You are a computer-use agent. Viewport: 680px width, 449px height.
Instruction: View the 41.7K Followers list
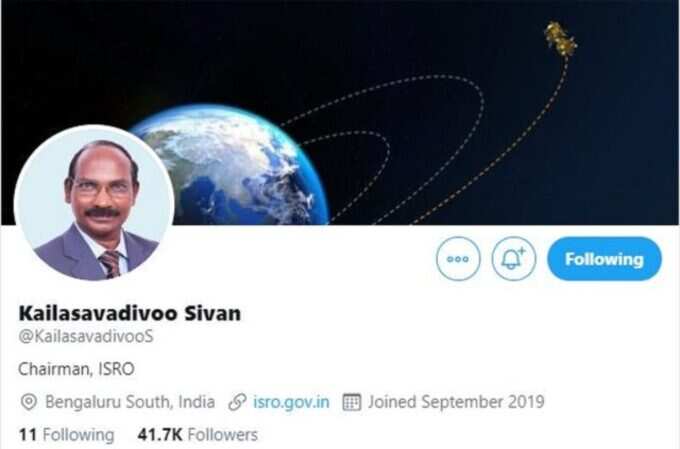click(197, 435)
